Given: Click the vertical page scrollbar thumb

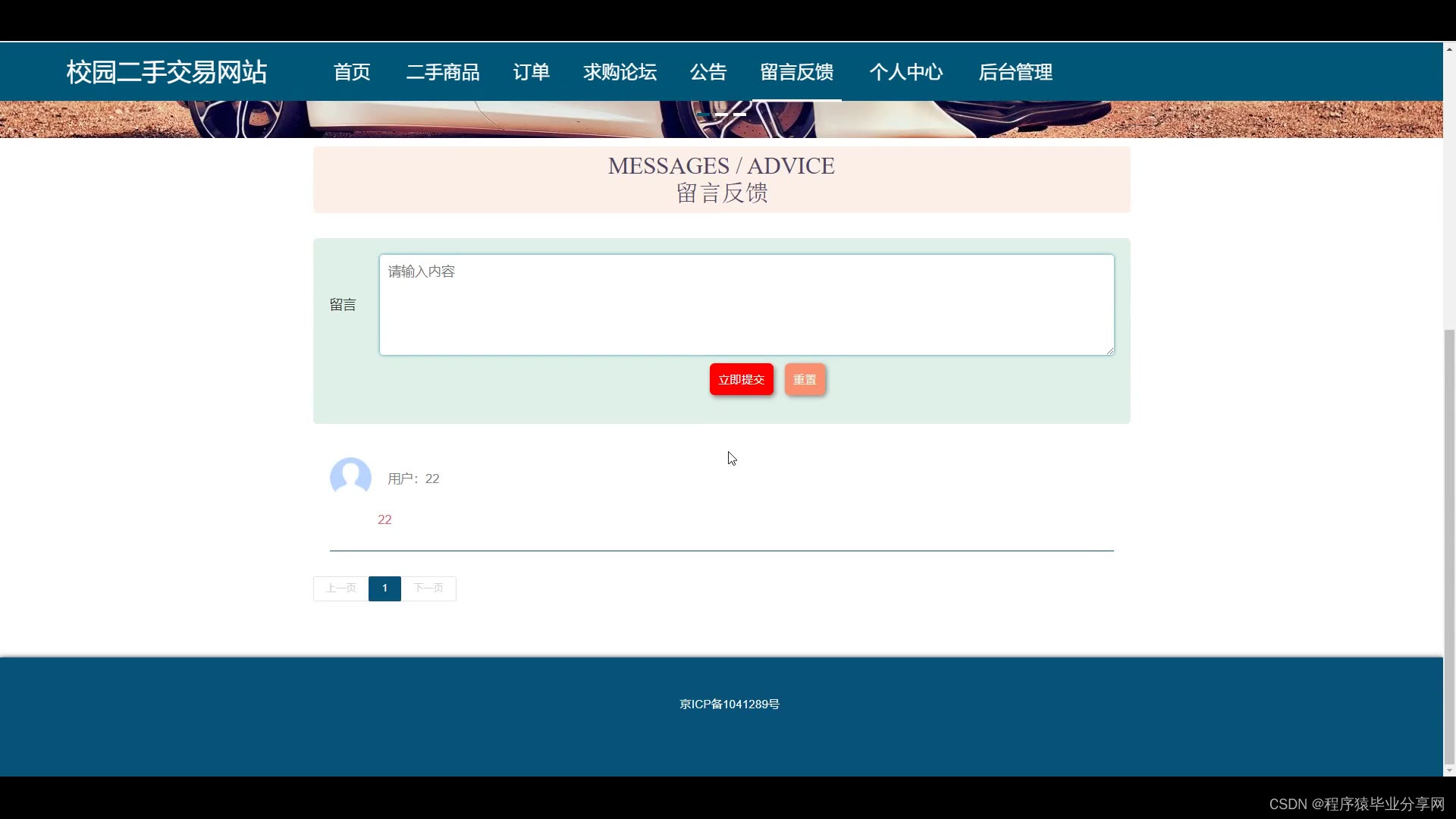Looking at the screenshot, I should click(x=1449, y=546).
